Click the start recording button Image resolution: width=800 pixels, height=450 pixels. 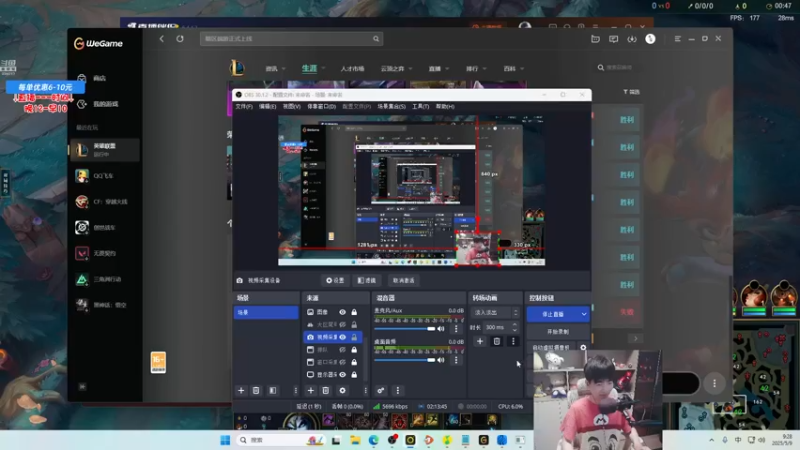pyautogui.click(x=558, y=332)
